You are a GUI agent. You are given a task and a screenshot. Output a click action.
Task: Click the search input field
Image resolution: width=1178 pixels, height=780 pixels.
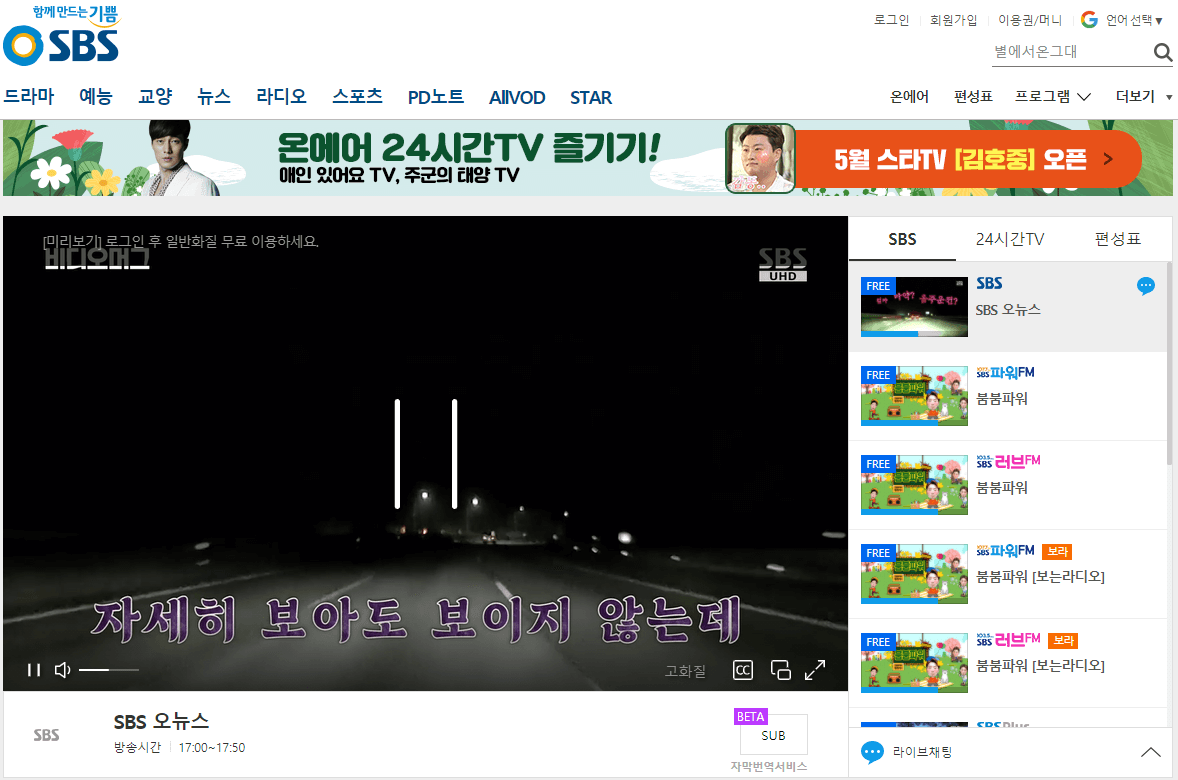click(x=1071, y=52)
